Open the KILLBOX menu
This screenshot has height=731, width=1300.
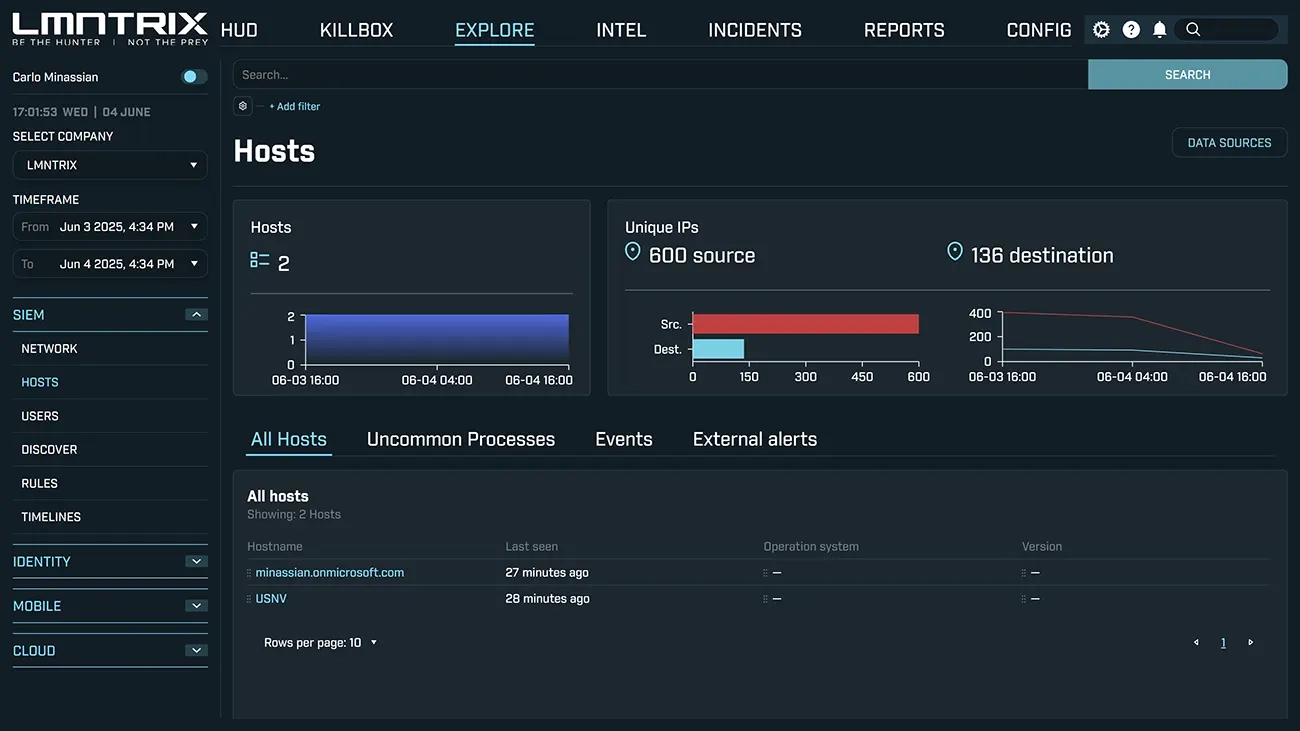coord(356,30)
